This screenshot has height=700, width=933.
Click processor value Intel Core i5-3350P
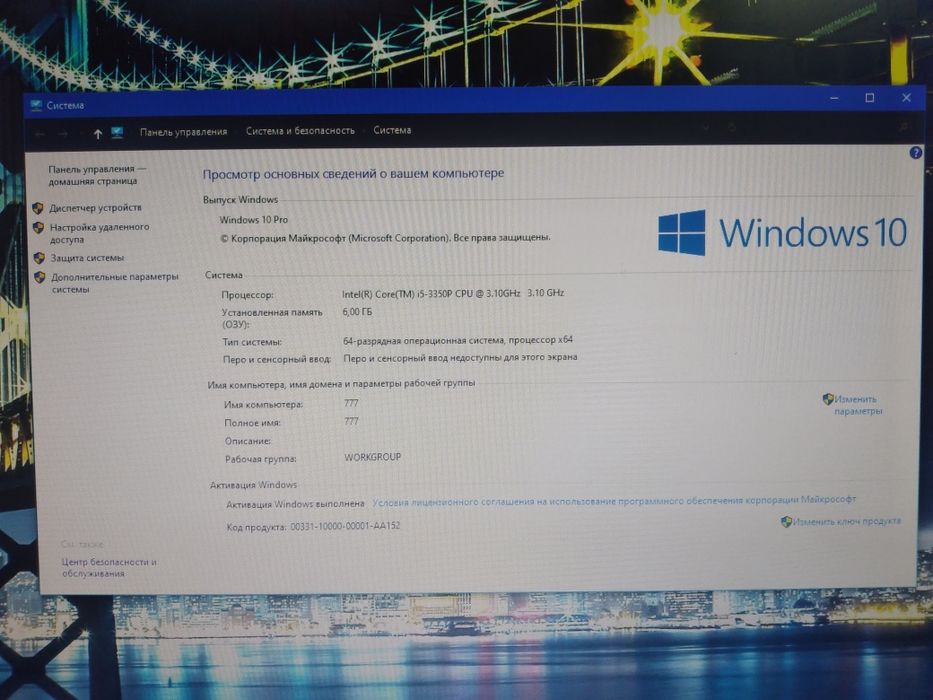[453, 293]
